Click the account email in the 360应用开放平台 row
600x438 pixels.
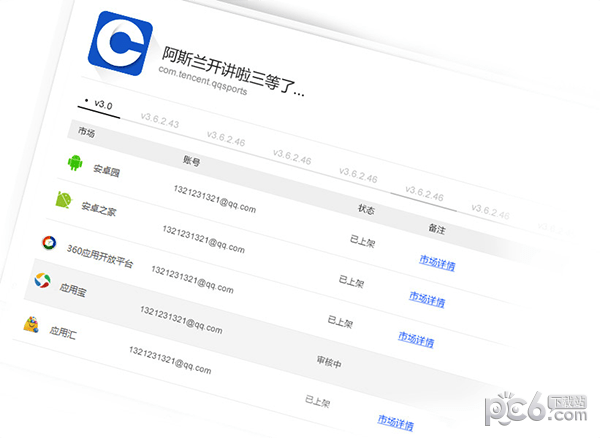tap(192, 280)
